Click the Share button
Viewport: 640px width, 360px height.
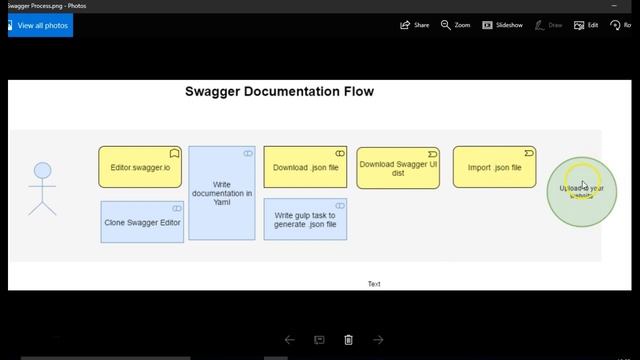coord(414,25)
